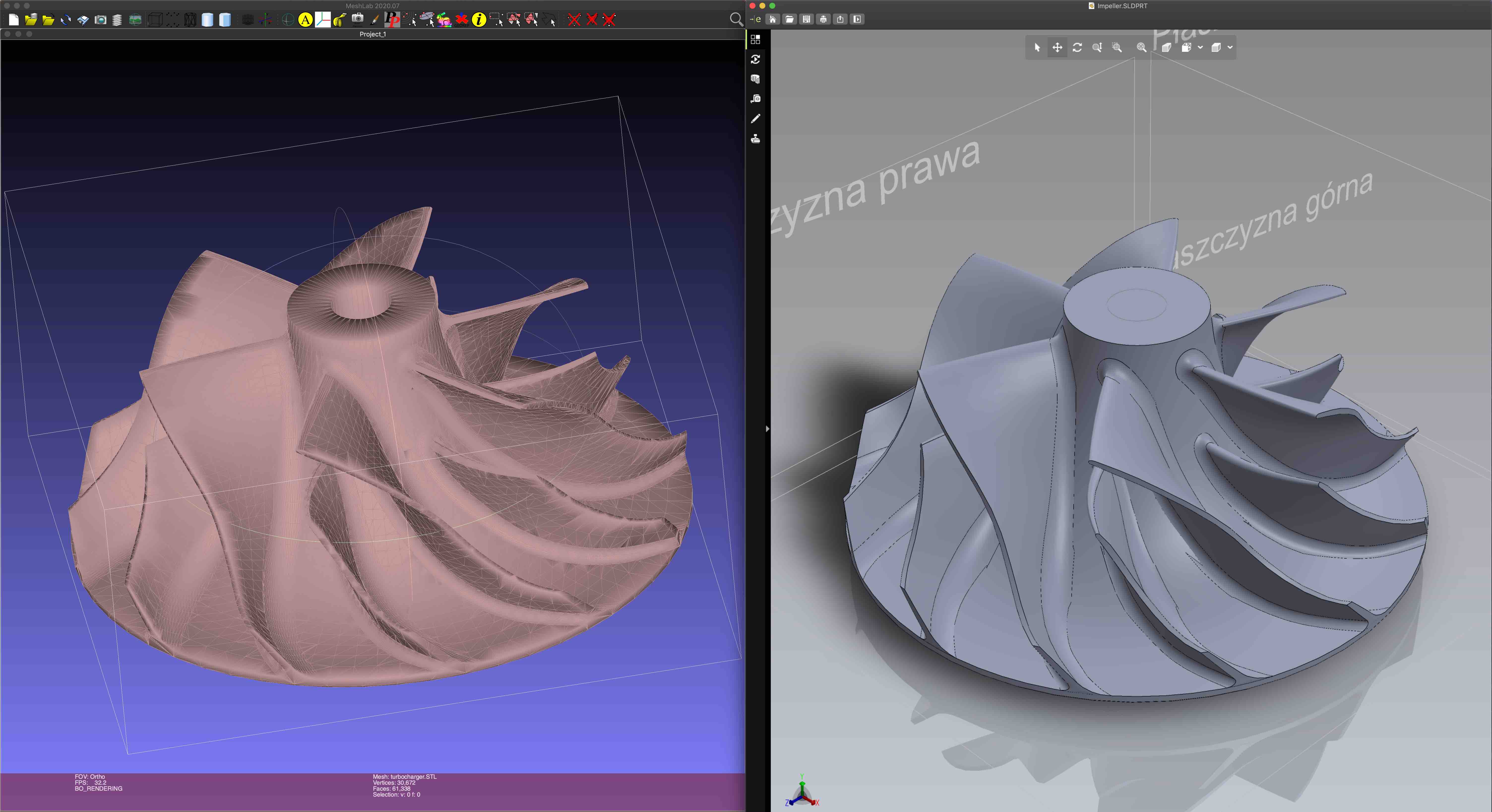
Task: Open the tape-measure tab in eDrawings sidebar
Action: [x=755, y=99]
